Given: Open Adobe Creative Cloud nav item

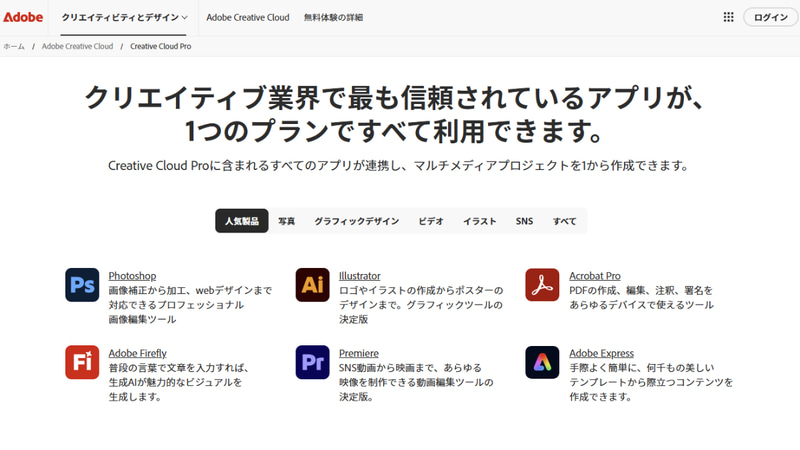Looking at the screenshot, I should [248, 17].
